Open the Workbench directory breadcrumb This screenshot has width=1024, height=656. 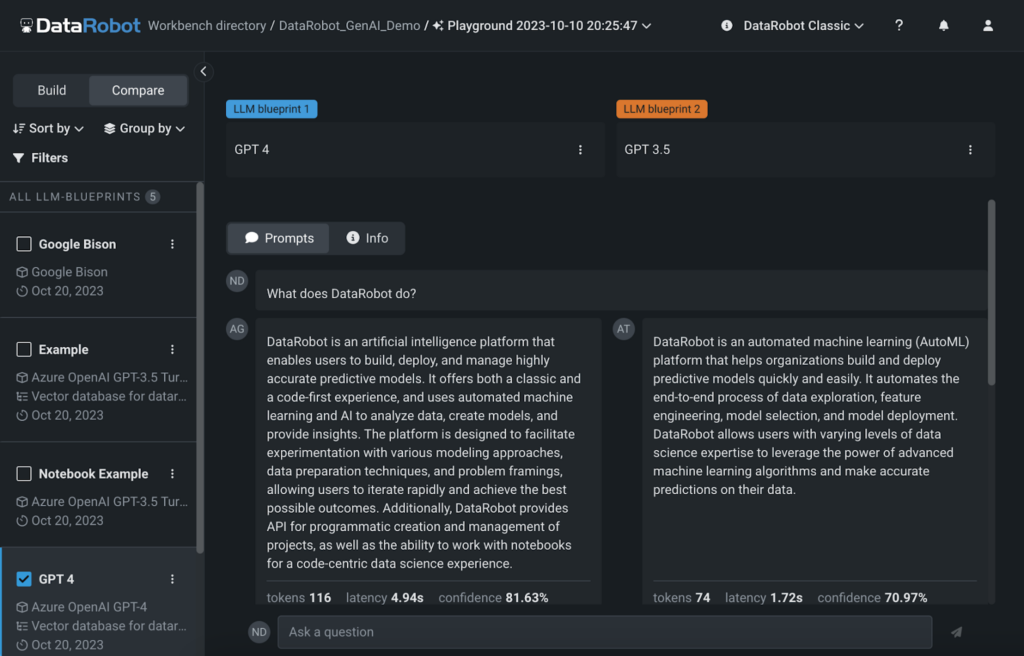point(207,25)
